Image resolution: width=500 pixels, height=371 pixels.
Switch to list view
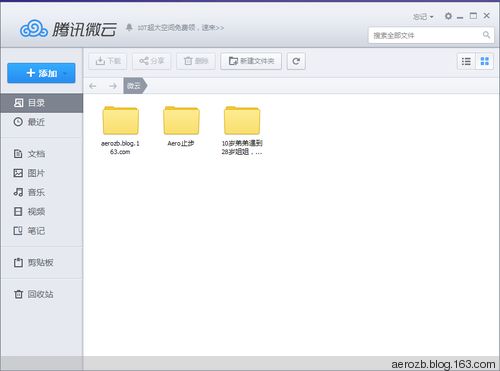(x=466, y=61)
